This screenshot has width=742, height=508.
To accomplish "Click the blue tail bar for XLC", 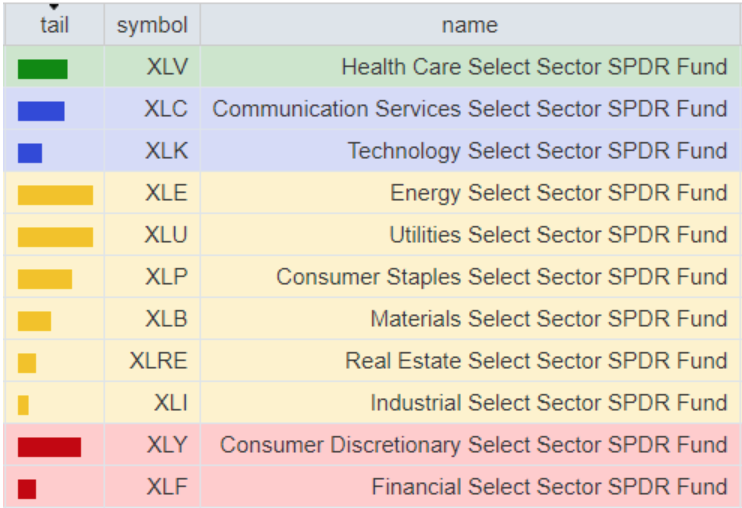I will pos(41,111).
